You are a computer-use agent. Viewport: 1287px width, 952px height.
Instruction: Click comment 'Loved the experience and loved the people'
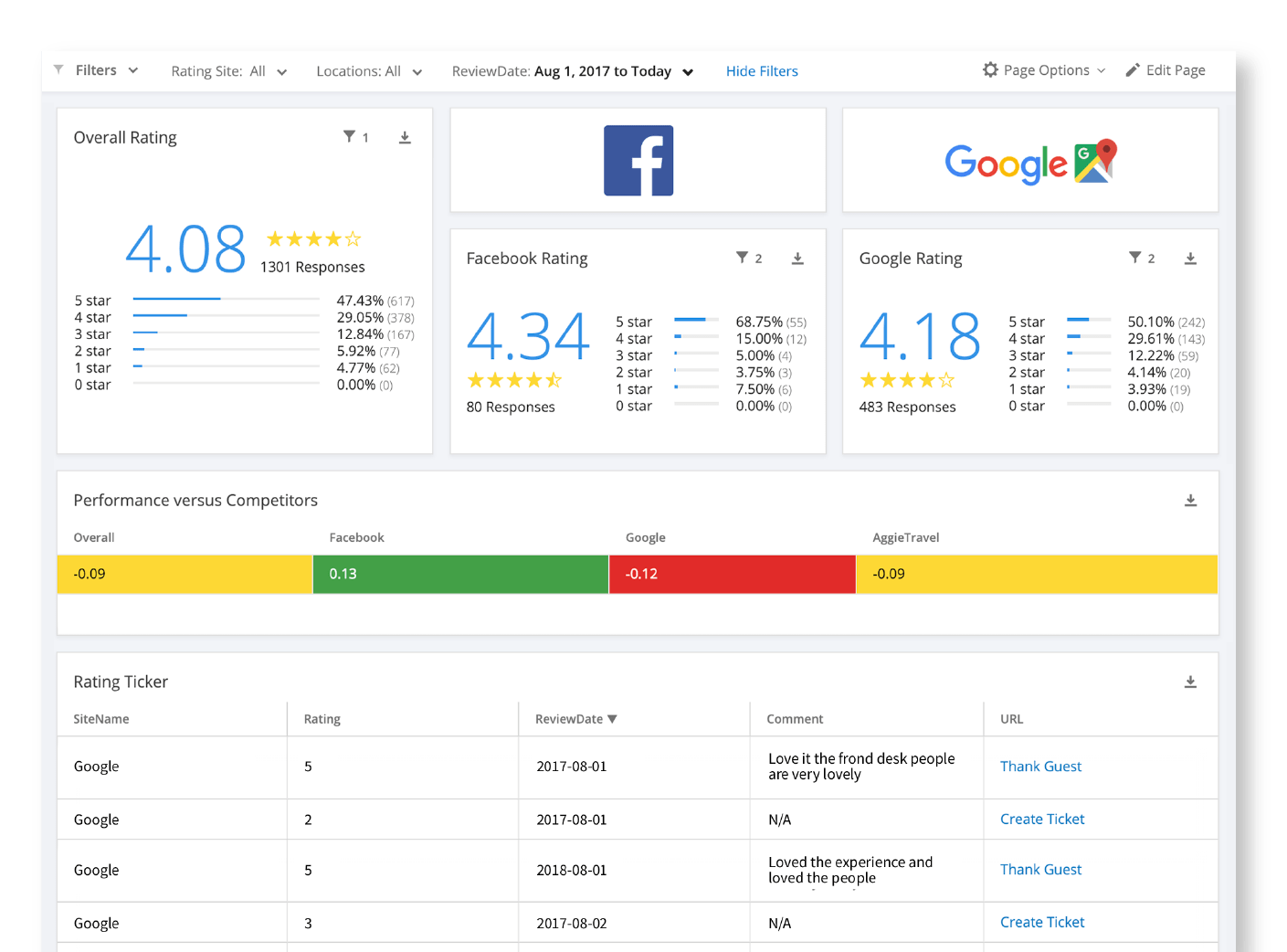click(x=850, y=870)
